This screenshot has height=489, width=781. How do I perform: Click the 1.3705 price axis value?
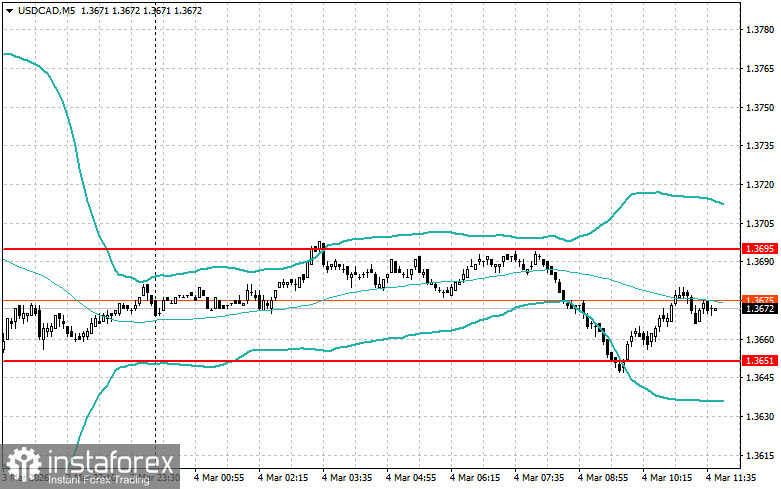(760, 224)
